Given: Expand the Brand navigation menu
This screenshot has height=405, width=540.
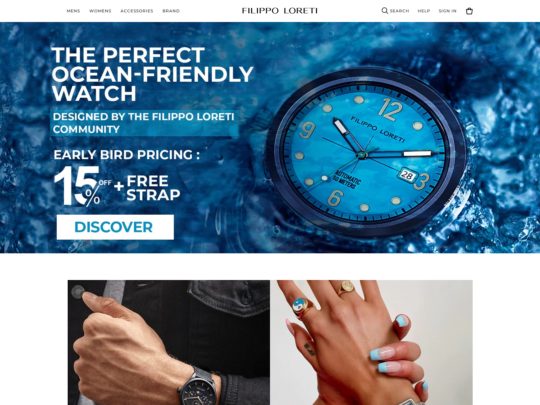Looking at the screenshot, I should click(x=171, y=11).
